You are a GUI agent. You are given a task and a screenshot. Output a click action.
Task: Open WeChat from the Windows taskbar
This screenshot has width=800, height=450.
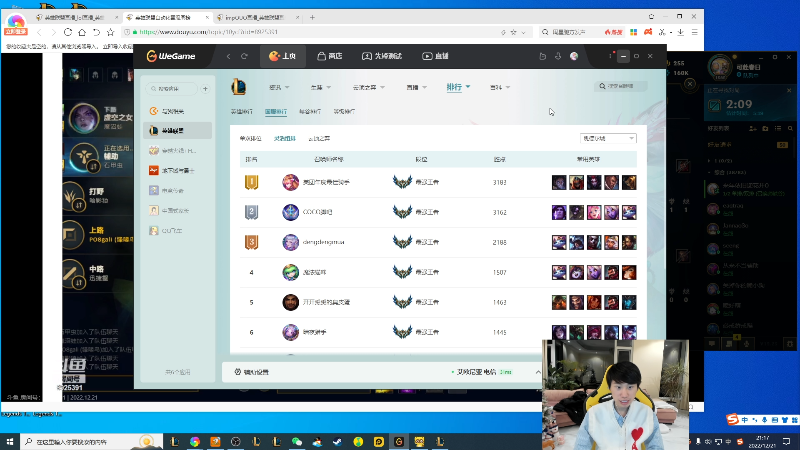click(297, 441)
